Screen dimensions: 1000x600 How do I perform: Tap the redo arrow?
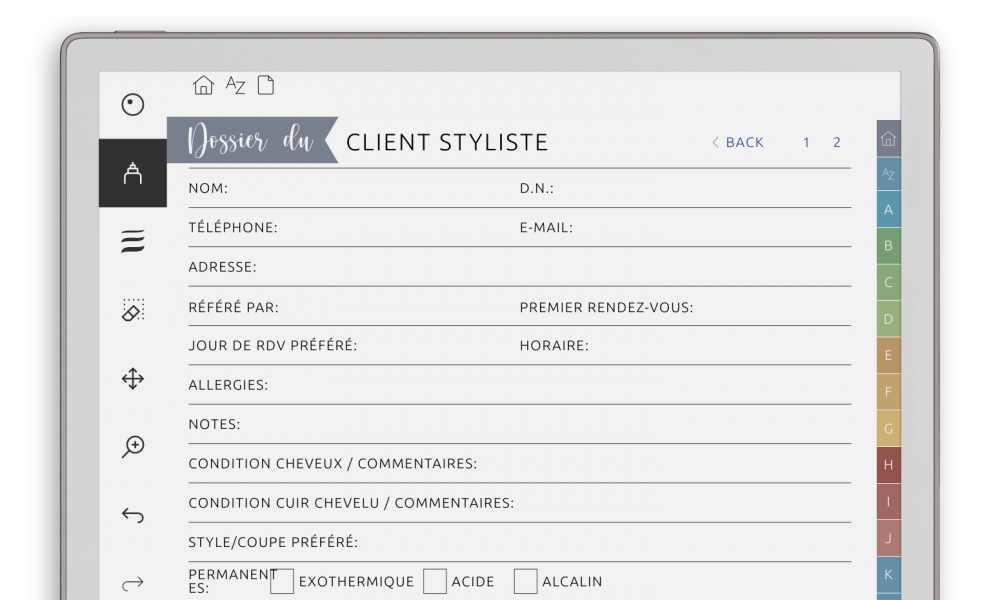tap(133, 583)
